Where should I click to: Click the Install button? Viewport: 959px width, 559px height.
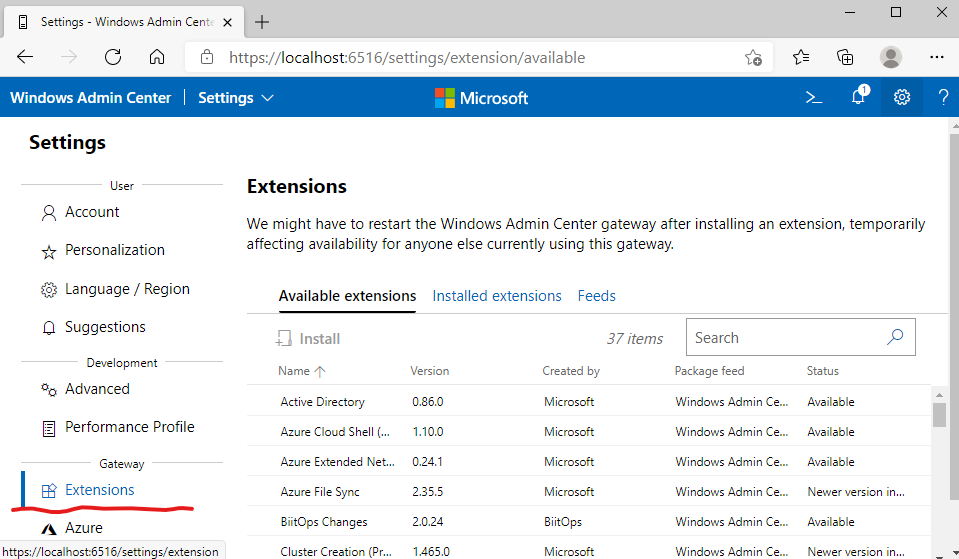(x=308, y=338)
